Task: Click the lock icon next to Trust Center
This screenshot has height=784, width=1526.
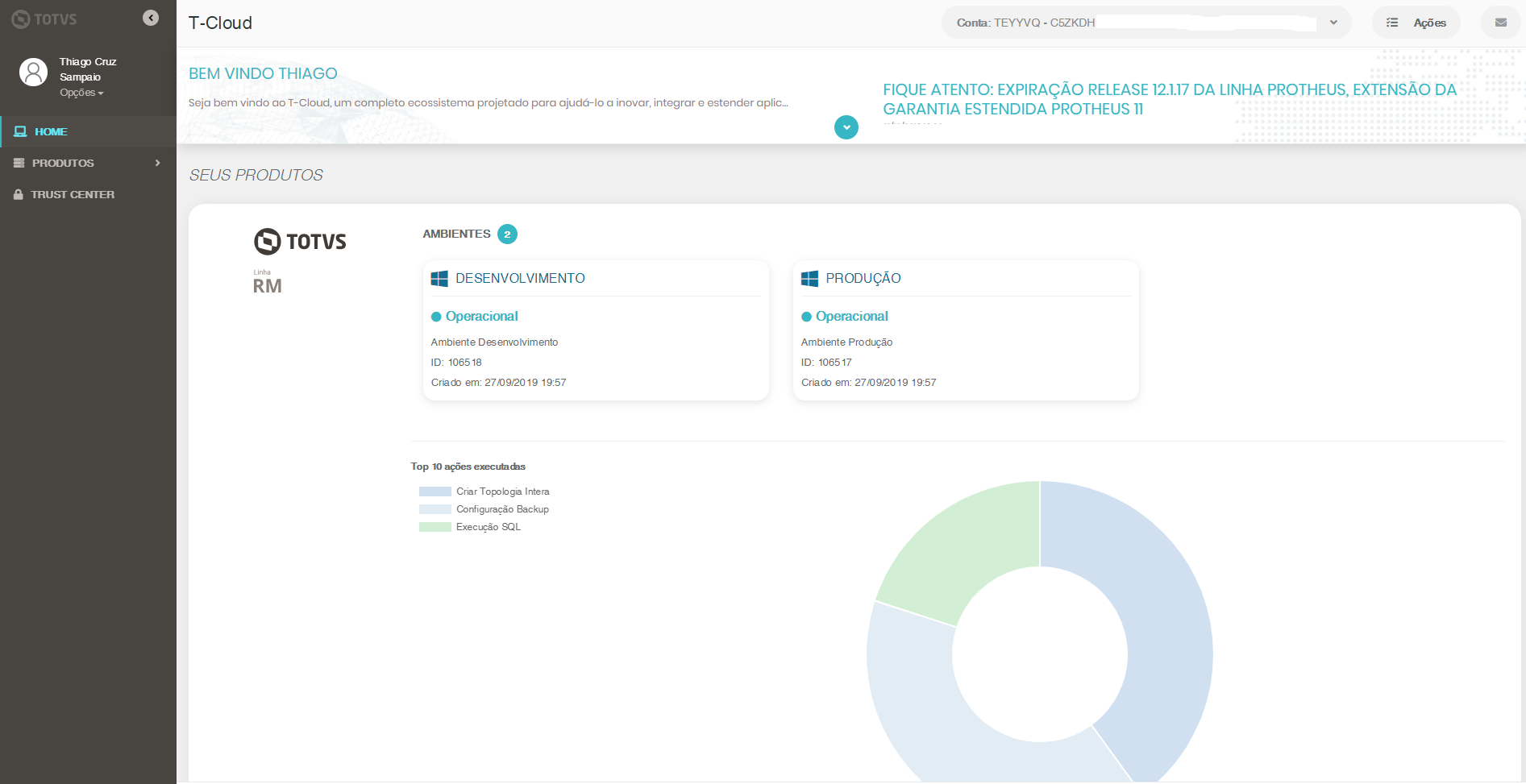Action: tap(18, 194)
